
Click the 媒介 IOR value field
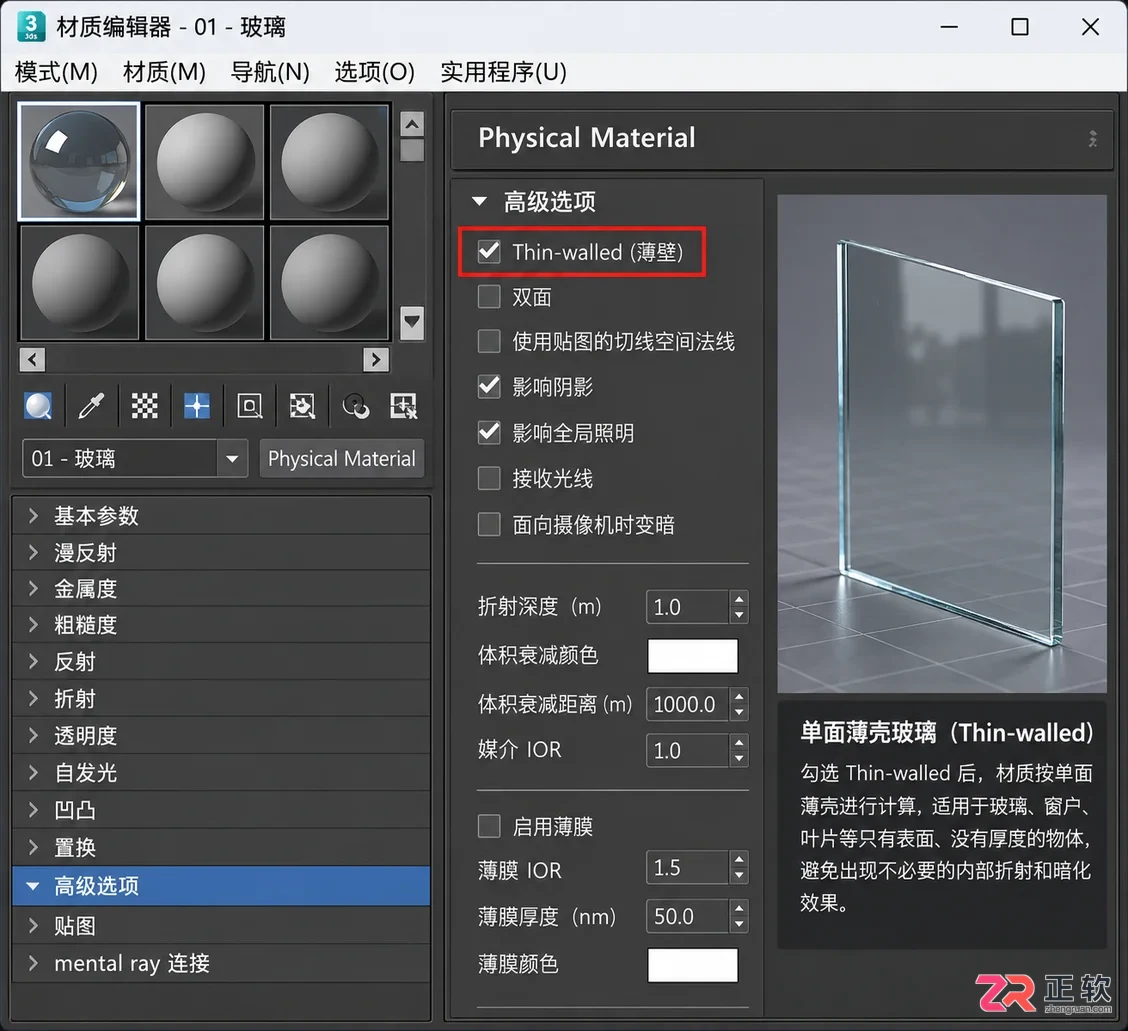(688, 750)
